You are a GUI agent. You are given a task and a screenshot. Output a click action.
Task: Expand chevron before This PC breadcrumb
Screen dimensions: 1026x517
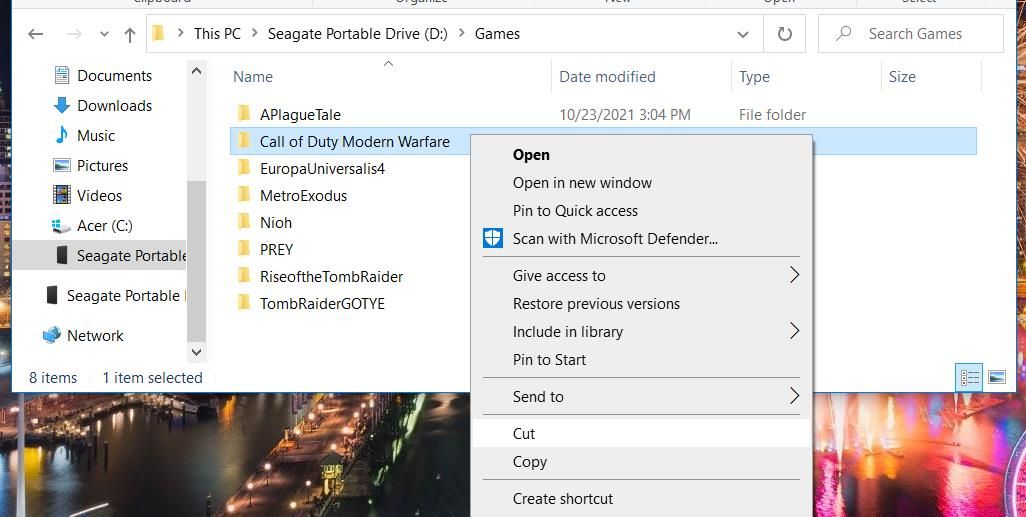pos(180,33)
